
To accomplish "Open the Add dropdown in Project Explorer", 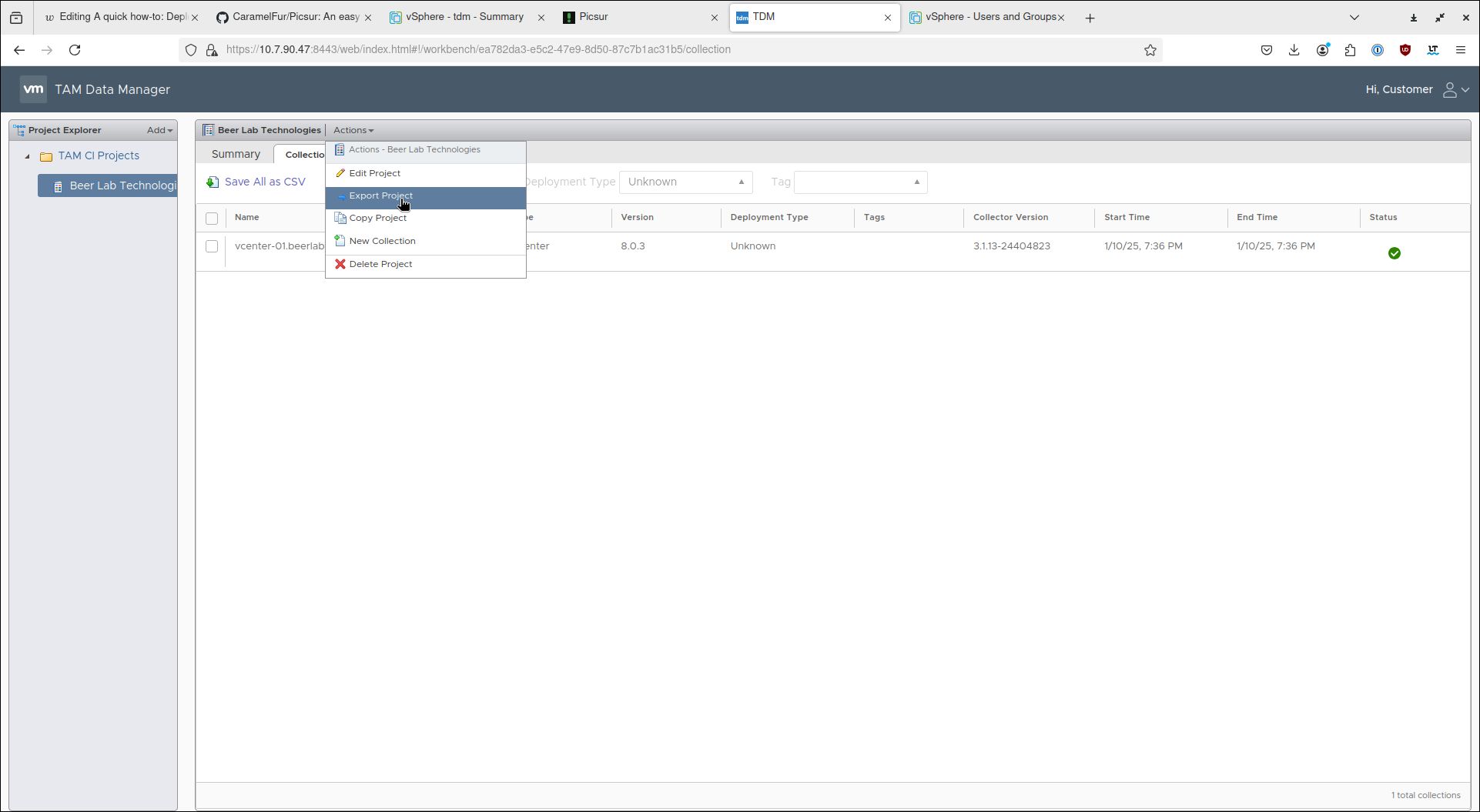I will click(159, 130).
